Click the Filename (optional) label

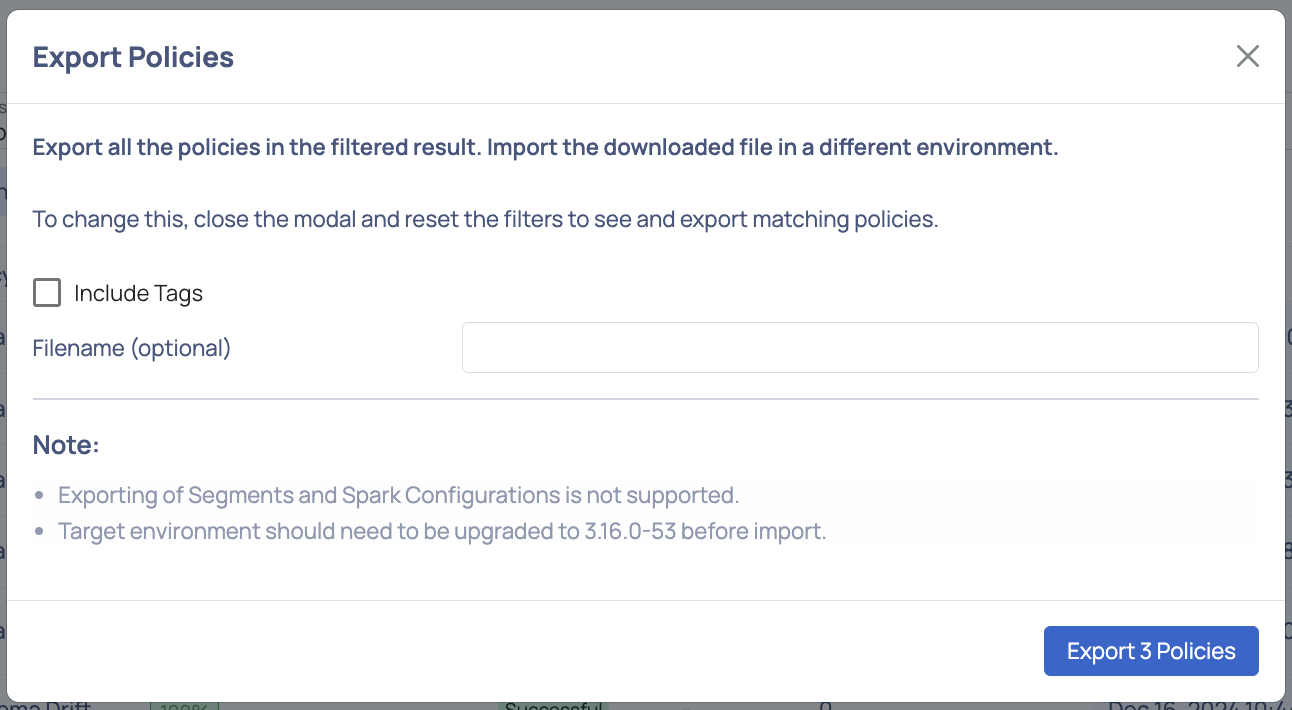pos(132,348)
